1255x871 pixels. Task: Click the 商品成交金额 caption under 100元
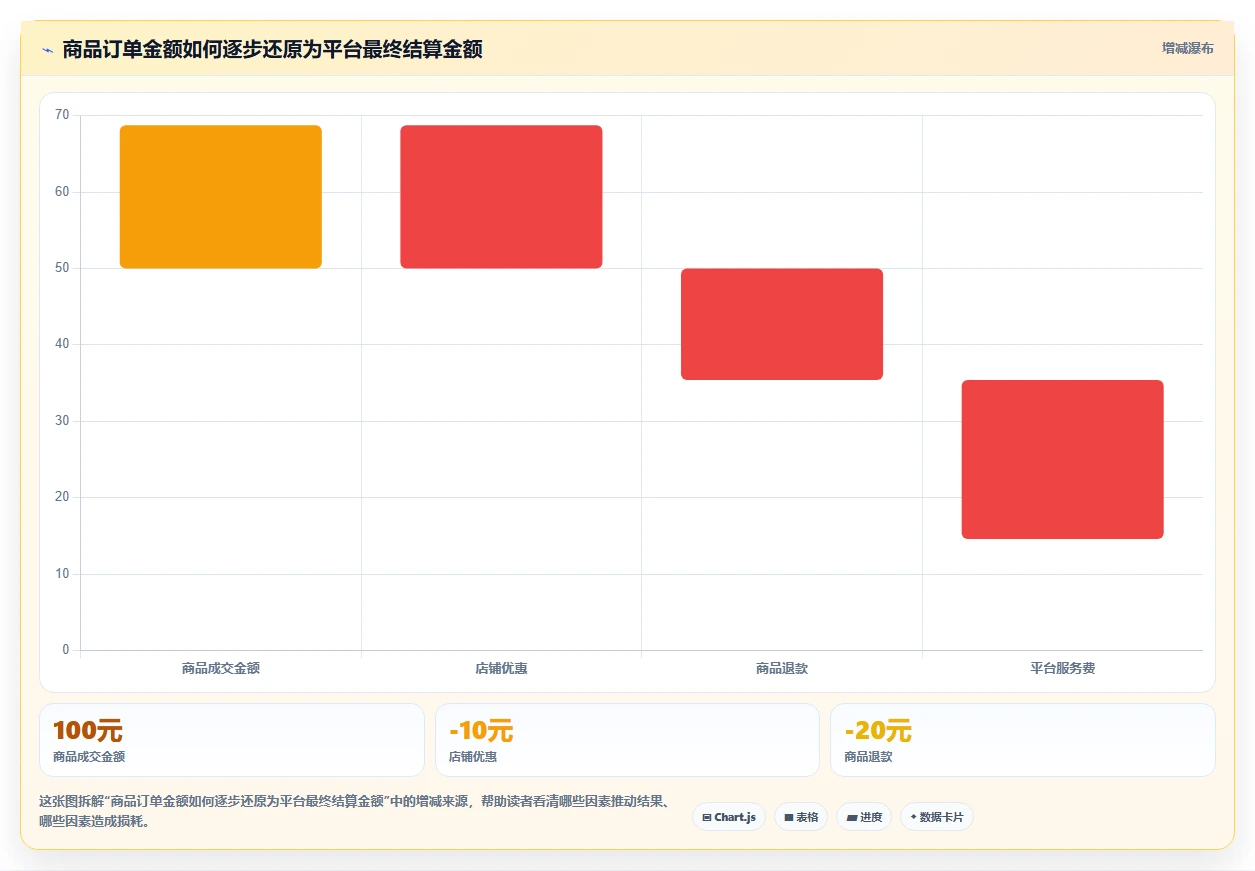pyautogui.click(x=89, y=757)
